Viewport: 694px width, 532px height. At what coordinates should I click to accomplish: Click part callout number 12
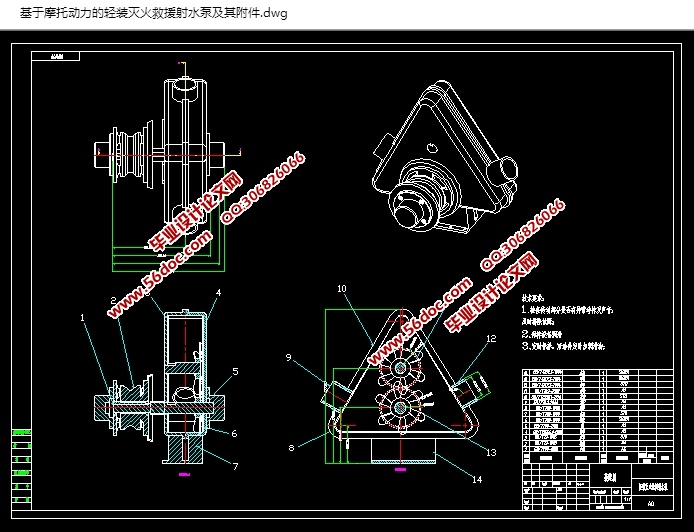(490, 339)
